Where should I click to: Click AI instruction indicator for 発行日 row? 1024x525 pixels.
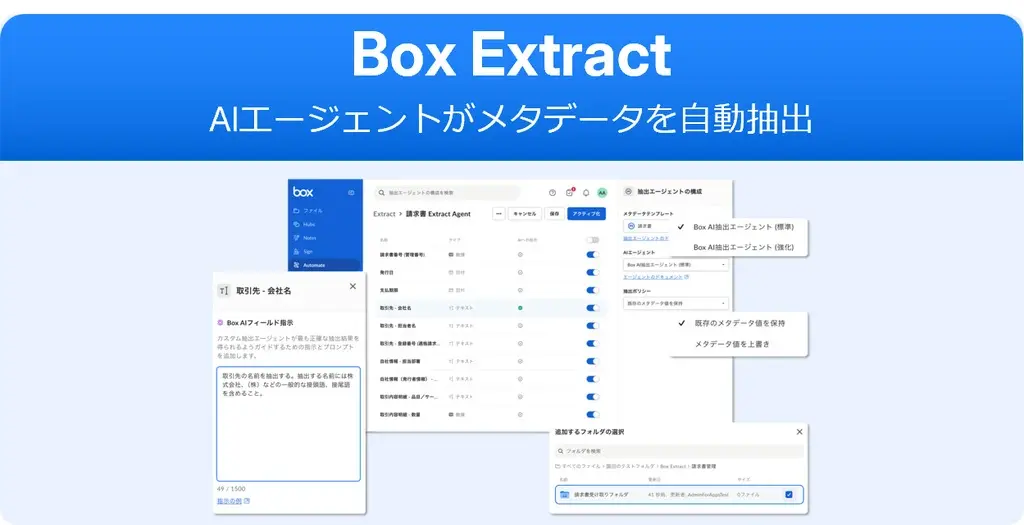pos(520,272)
